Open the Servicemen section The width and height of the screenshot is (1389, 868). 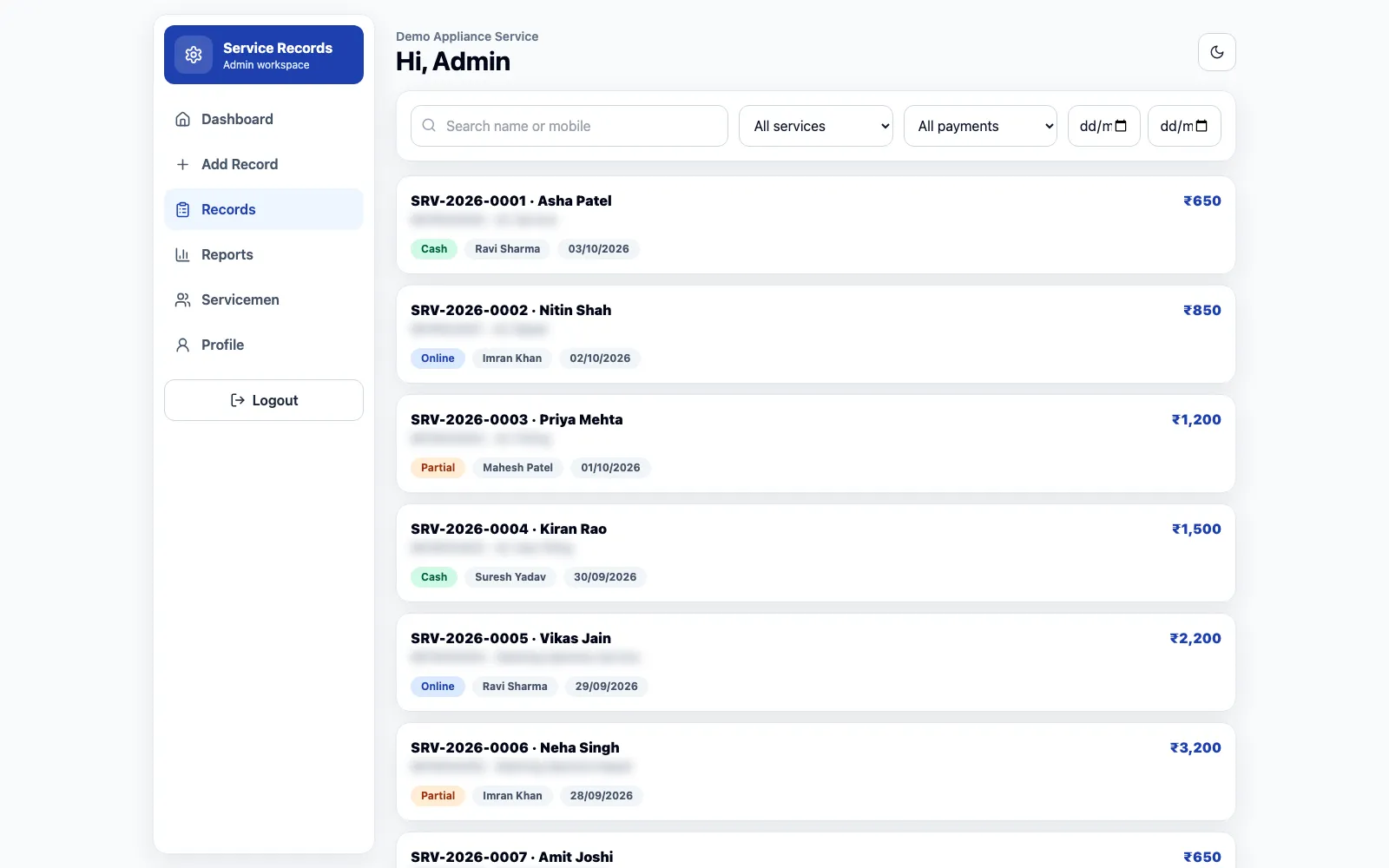[264, 299]
